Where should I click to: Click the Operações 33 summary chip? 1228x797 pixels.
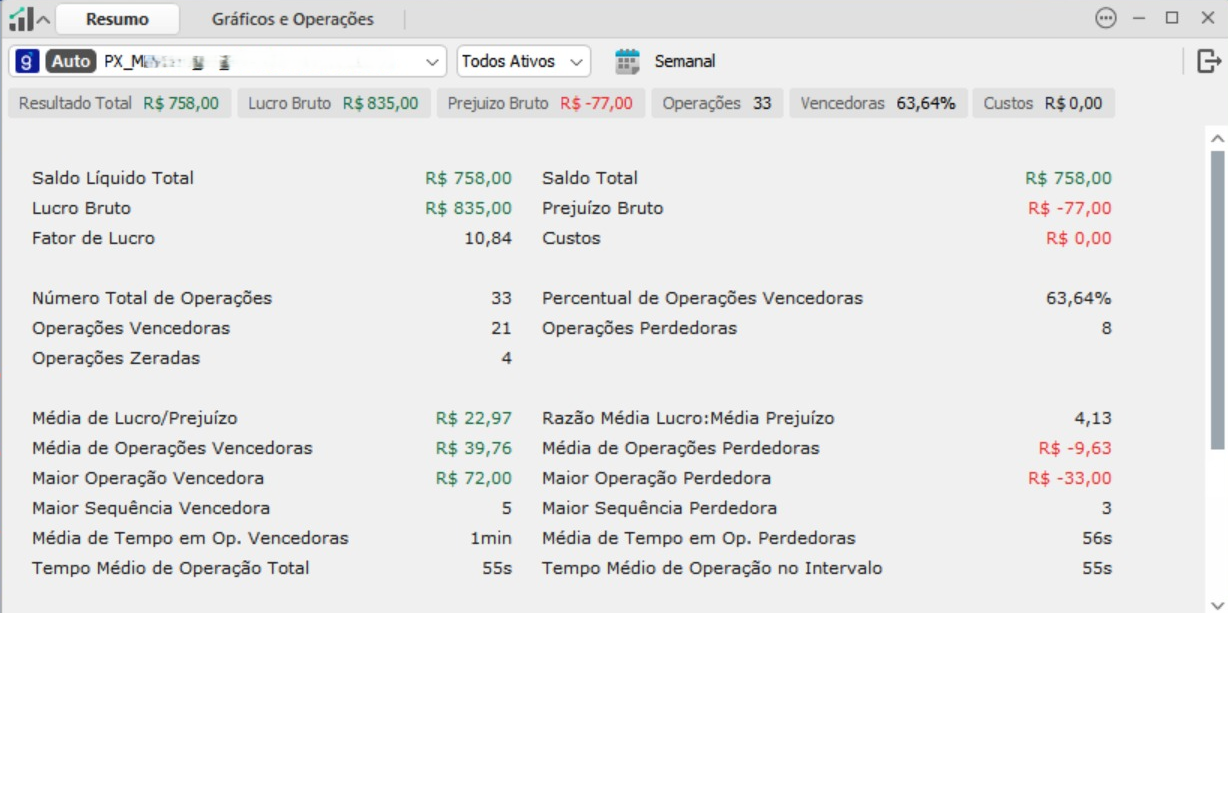click(718, 103)
